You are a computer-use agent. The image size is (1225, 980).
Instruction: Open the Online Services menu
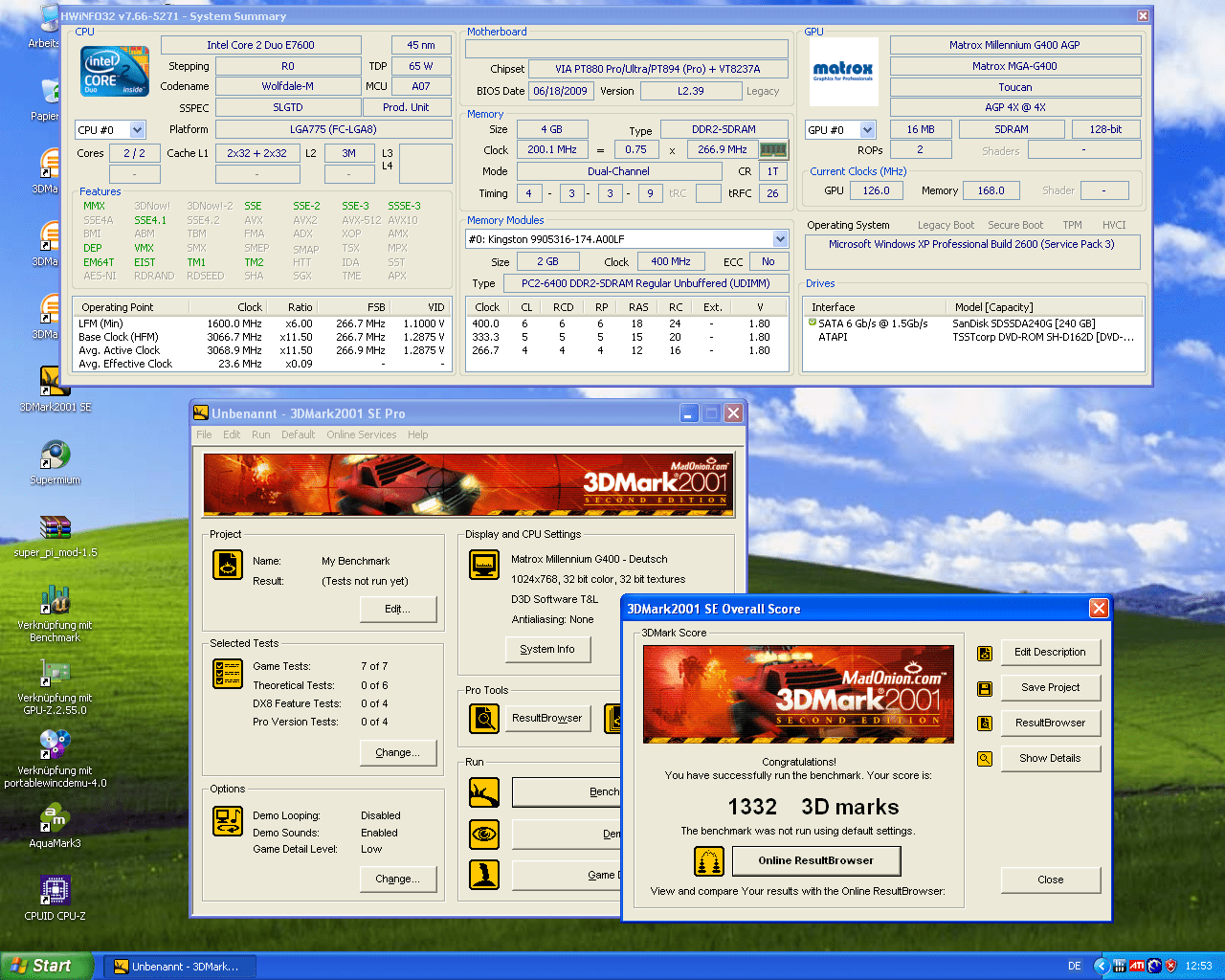pos(361,434)
